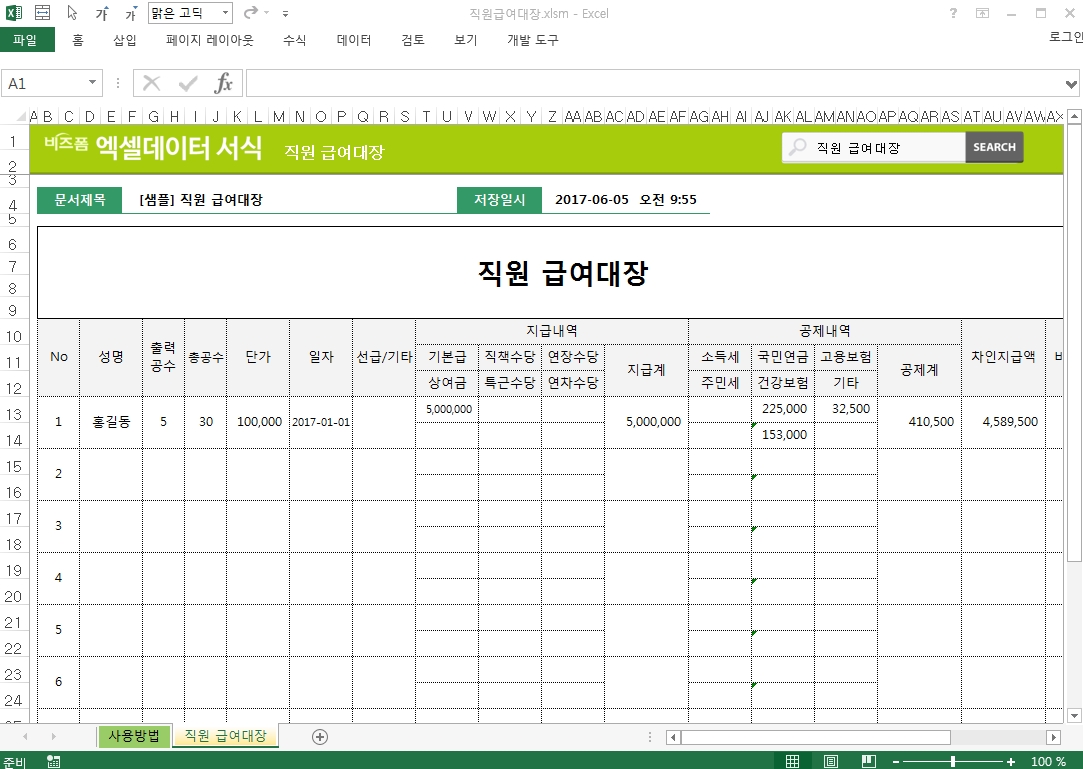1083x769 pixels.
Task: Click the cancel X icon in formula bar
Action: [x=151, y=84]
